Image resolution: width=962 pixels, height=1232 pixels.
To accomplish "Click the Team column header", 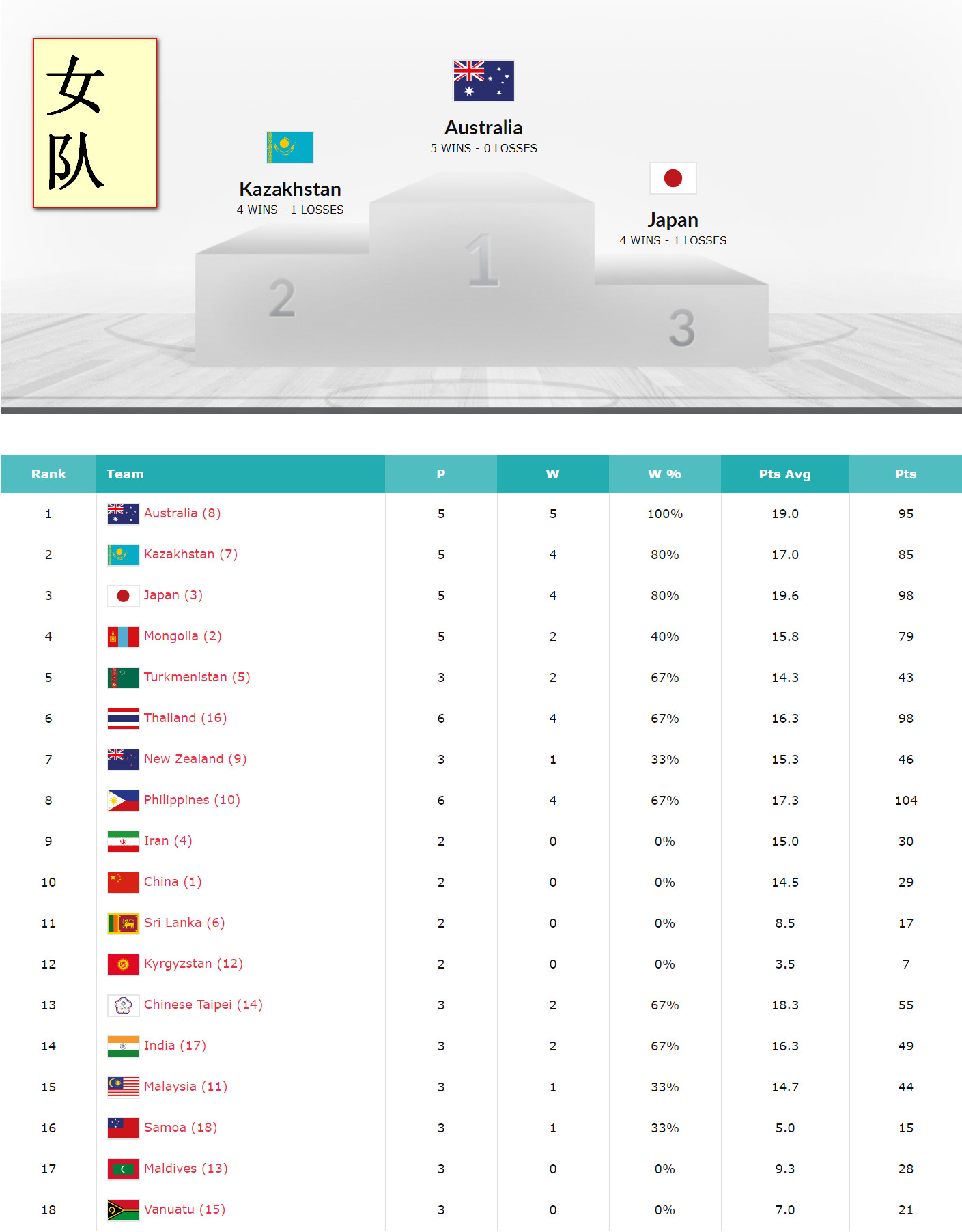I will coord(241,474).
